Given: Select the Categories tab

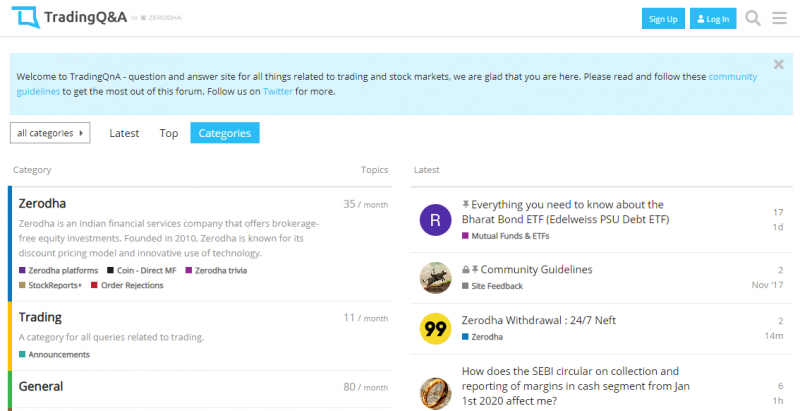Looking at the screenshot, I should point(225,133).
